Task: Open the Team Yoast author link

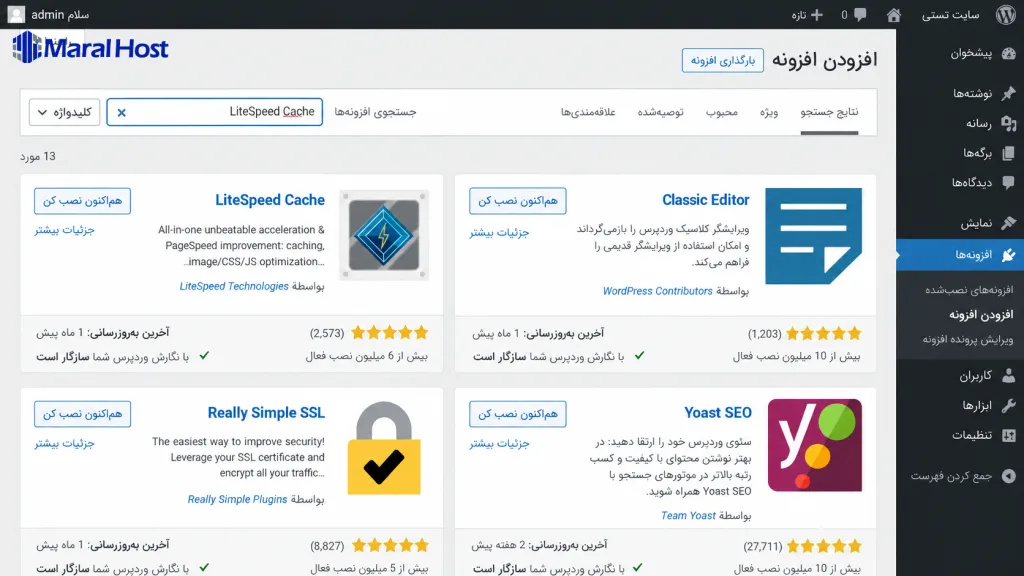Action: pyautogui.click(x=688, y=515)
